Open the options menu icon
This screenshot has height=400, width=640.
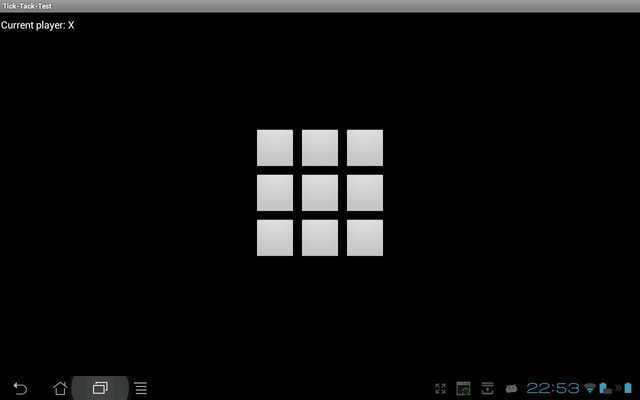pos(141,388)
